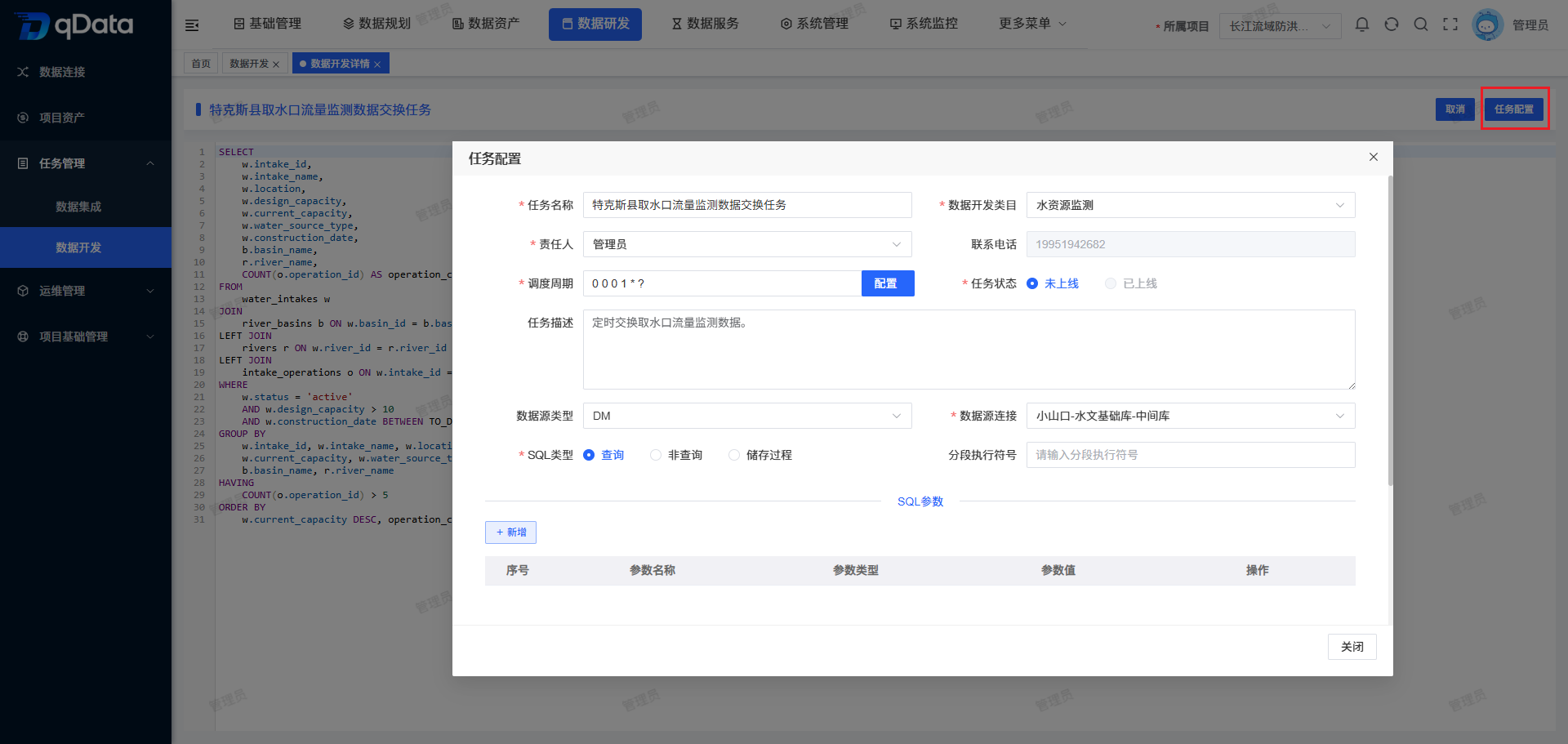Screen dimensions: 1568x744
Task: Click 新增 to add SQL parameter
Action: 510,532
